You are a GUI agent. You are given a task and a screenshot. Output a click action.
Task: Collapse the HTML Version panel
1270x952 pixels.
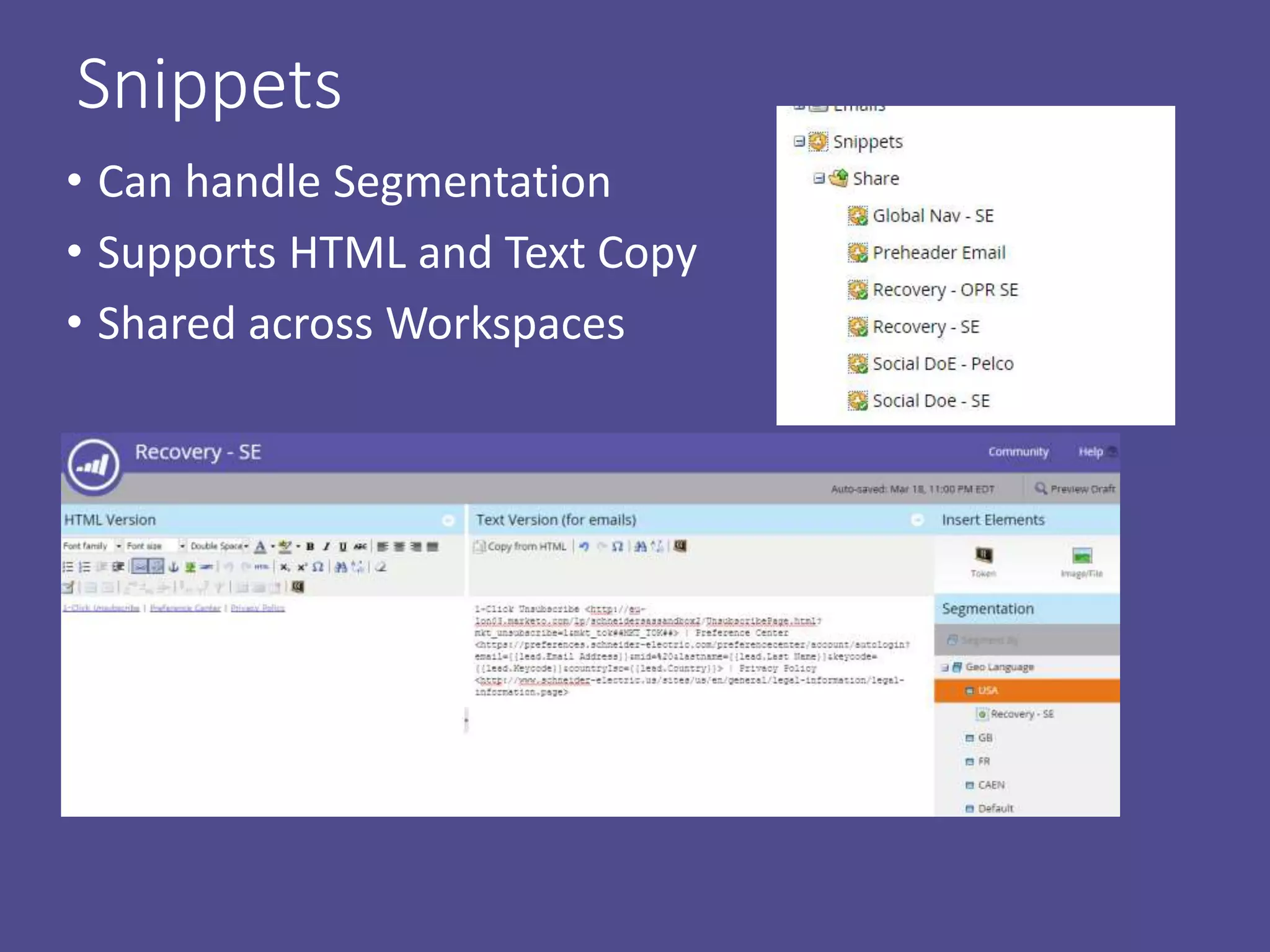pos(448,521)
